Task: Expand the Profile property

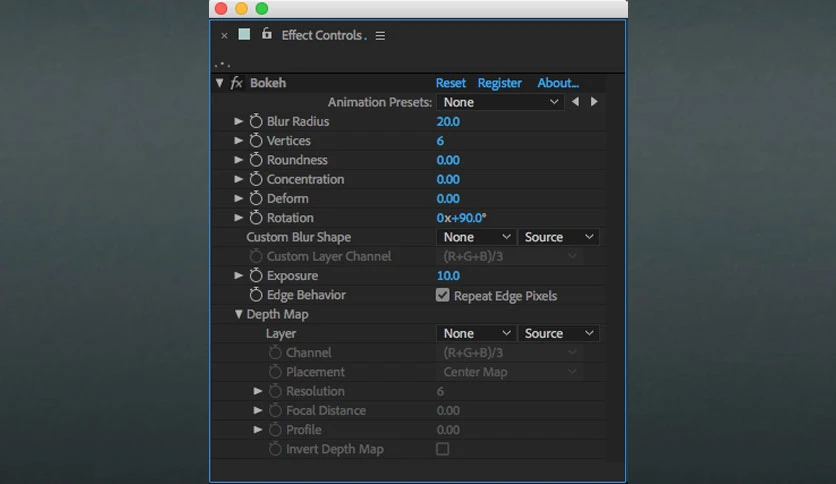Action: pyautogui.click(x=258, y=429)
